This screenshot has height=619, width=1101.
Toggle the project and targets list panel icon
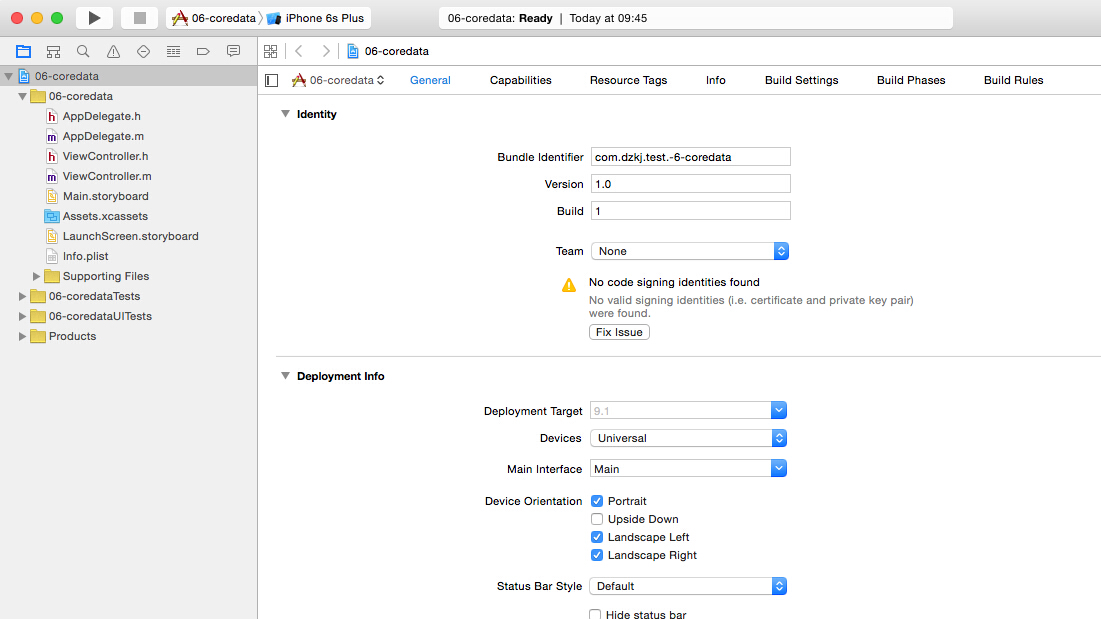pyautogui.click(x=272, y=80)
